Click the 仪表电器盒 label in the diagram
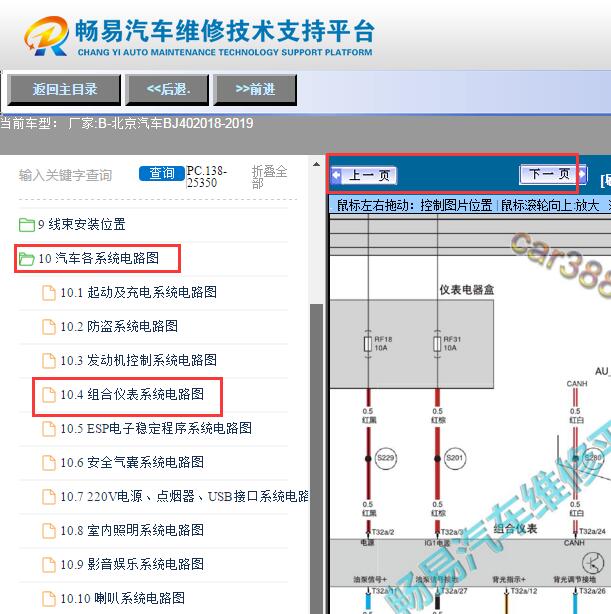Screen dimensions: 611x614 [x=466, y=290]
